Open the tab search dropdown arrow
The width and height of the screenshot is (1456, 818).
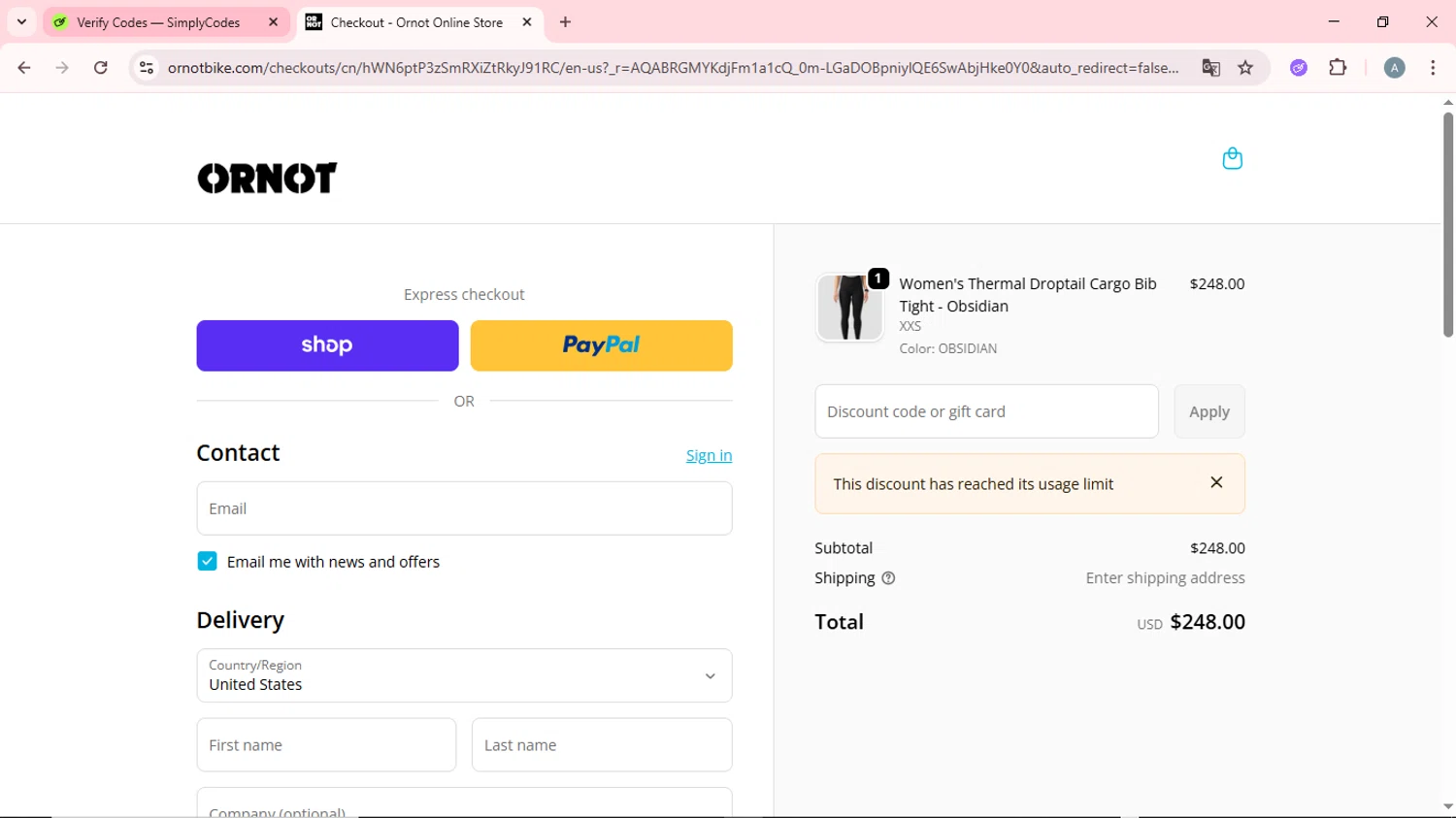click(x=21, y=22)
